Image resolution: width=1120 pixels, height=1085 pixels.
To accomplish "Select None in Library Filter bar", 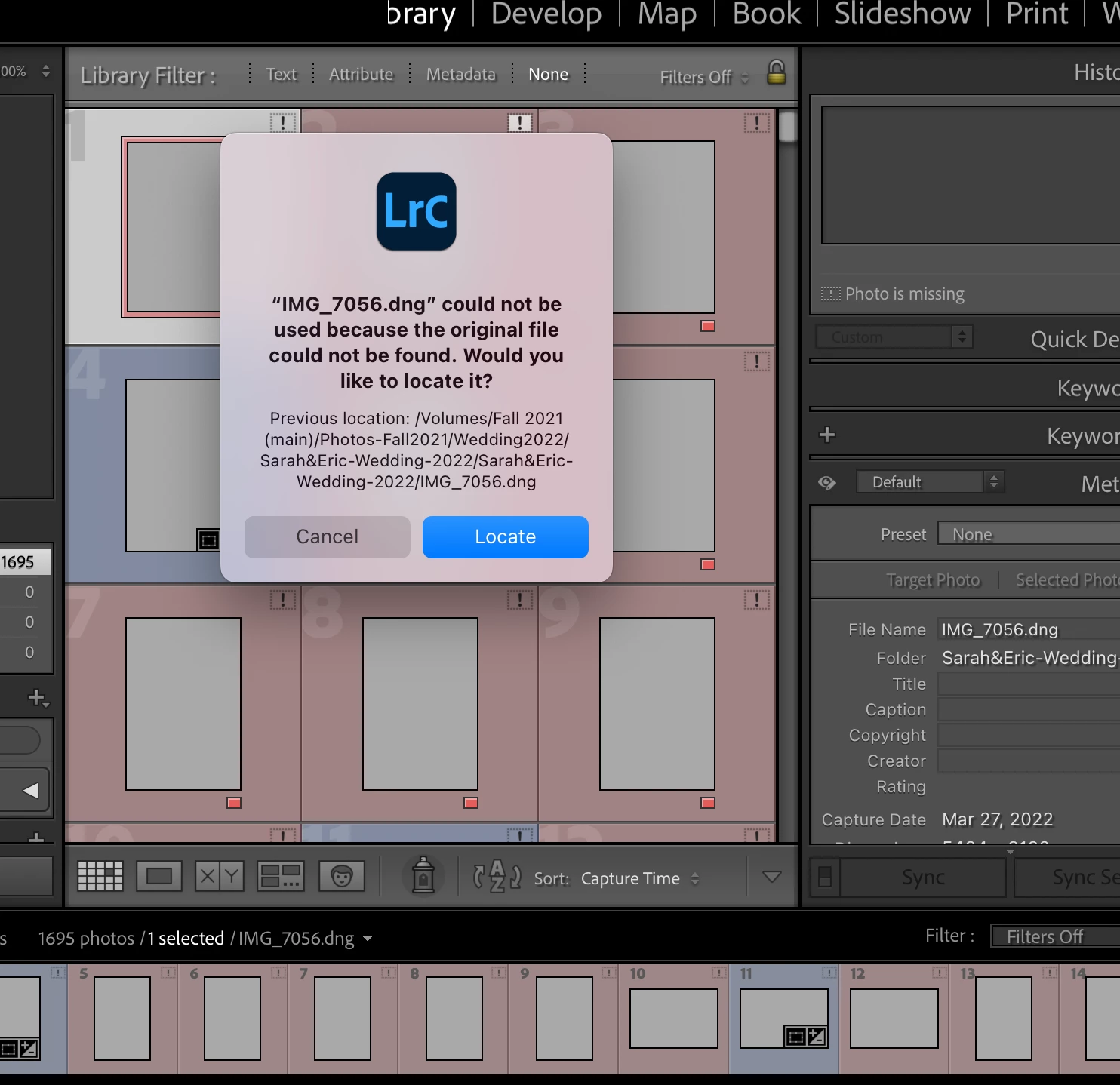I will (x=548, y=74).
